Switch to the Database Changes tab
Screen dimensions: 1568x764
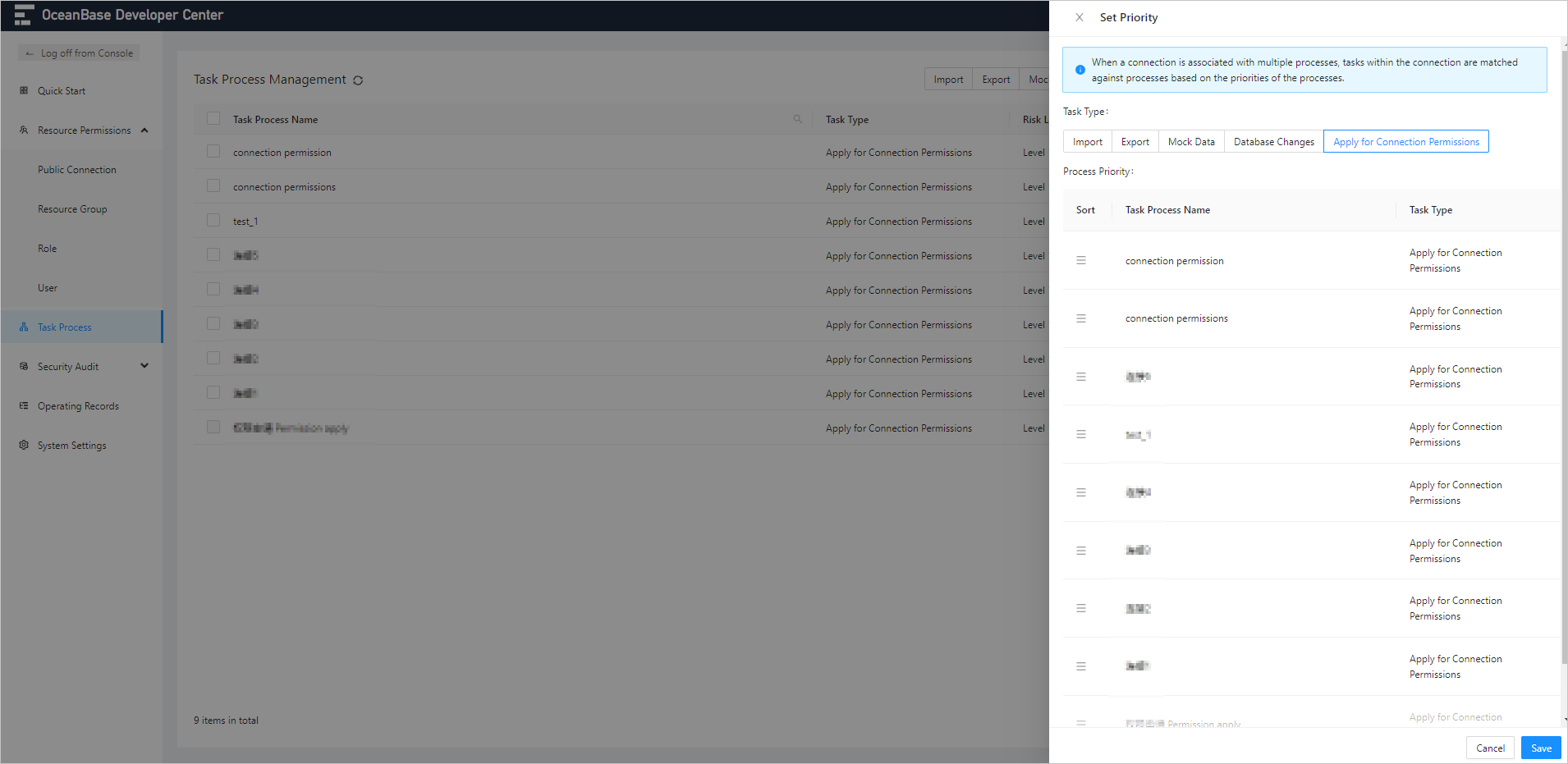click(x=1273, y=141)
